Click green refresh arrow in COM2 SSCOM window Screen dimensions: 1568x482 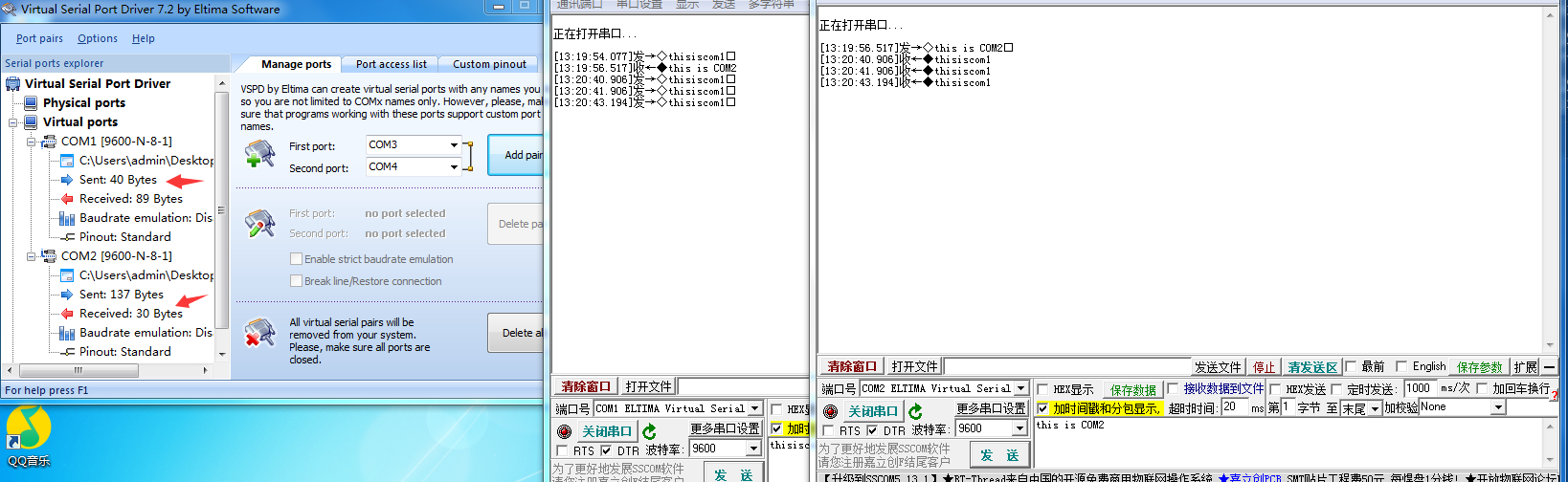(x=915, y=411)
